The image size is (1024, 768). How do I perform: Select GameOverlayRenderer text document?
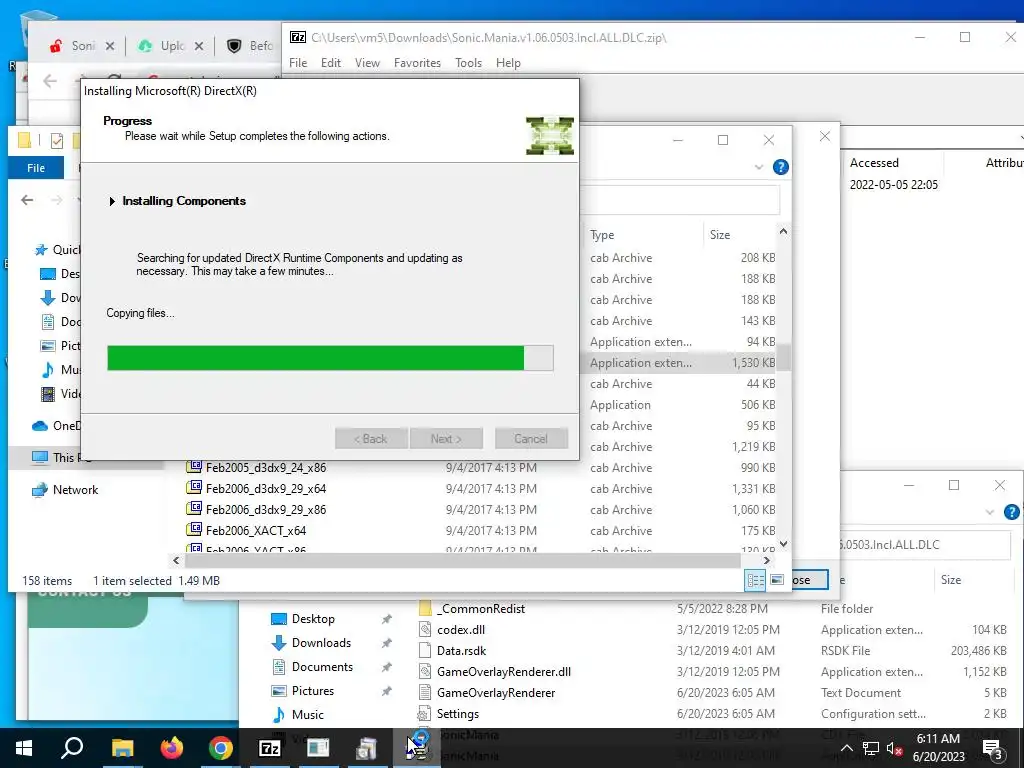point(496,692)
